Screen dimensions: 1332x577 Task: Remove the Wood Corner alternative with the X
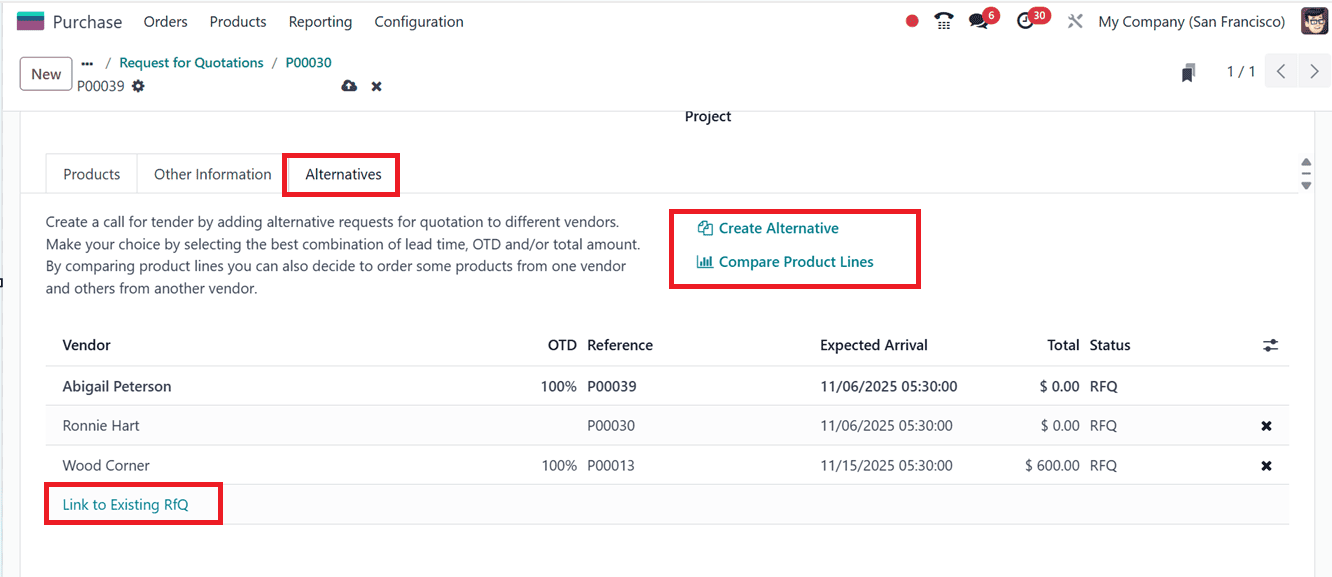click(1266, 465)
